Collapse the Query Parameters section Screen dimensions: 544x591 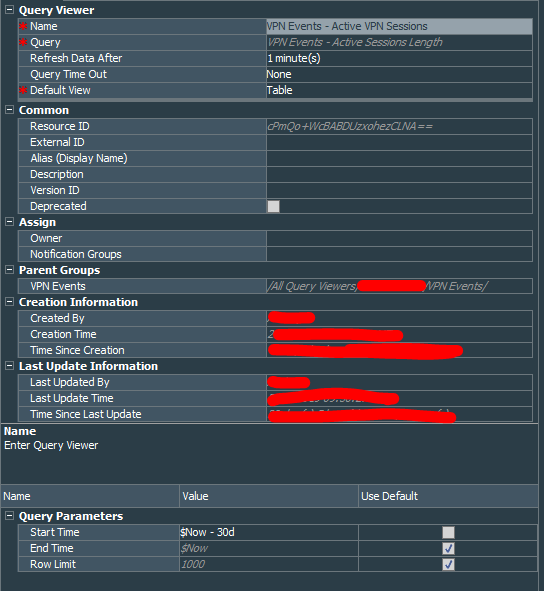point(9,516)
